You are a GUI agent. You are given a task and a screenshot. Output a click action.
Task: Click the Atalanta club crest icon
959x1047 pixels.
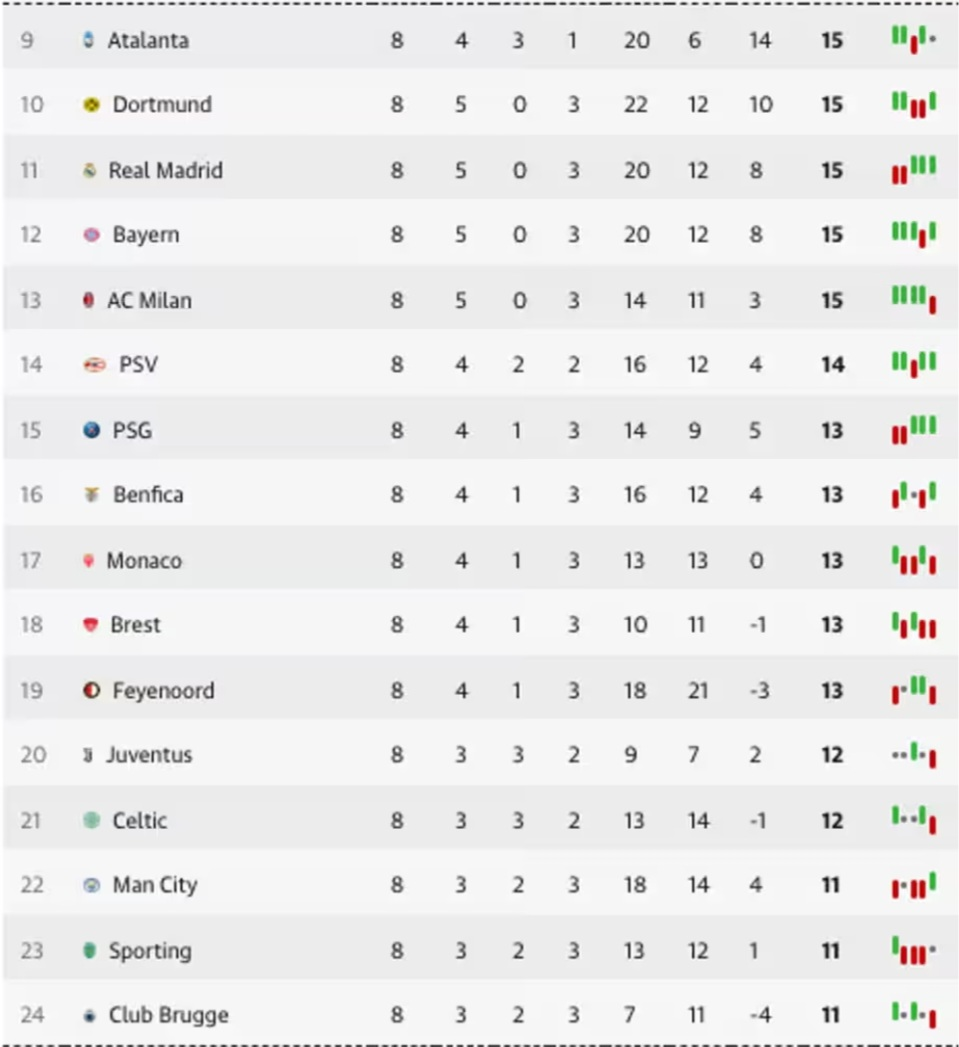click(89, 40)
